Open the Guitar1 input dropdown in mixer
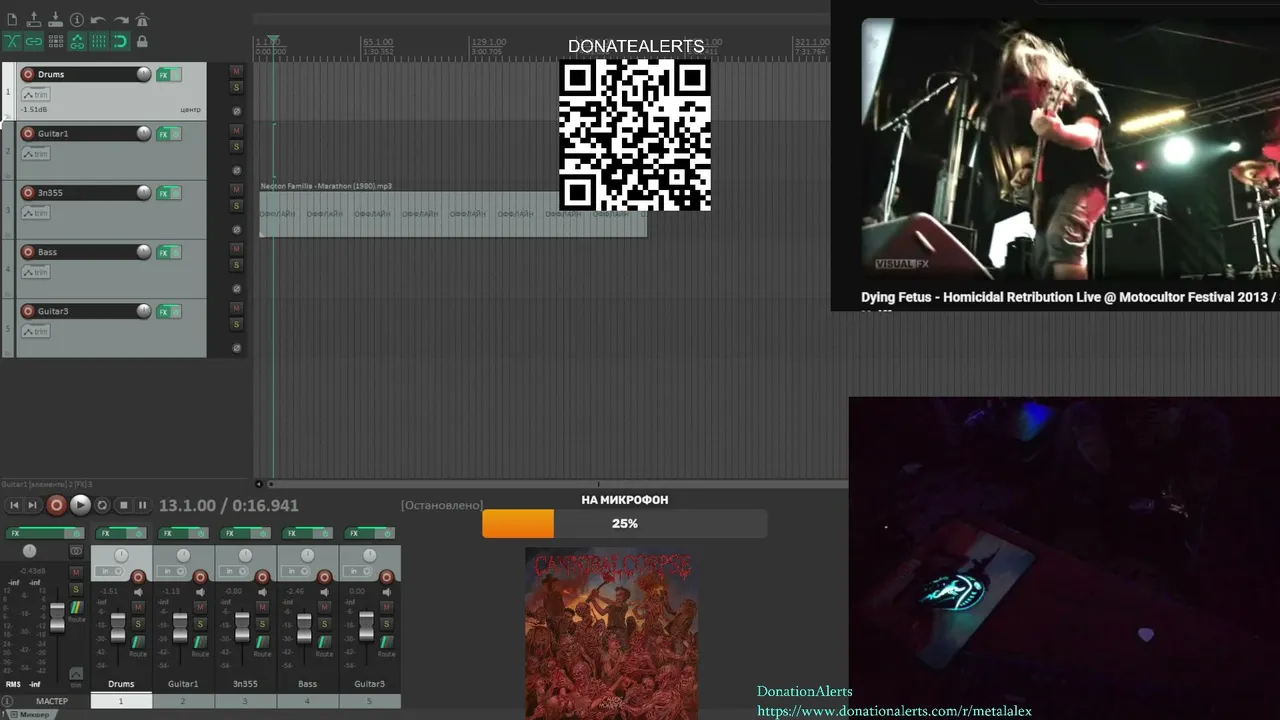 click(x=169, y=571)
